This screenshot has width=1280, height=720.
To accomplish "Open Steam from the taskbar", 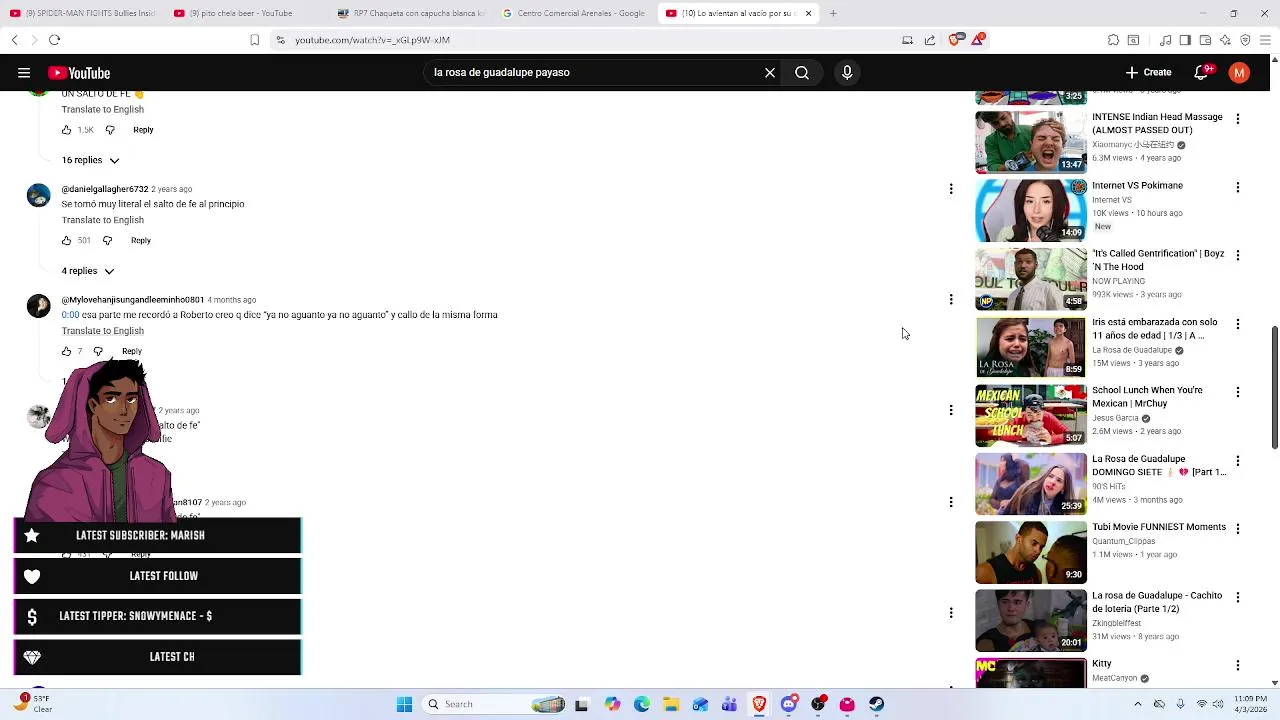I will tap(876, 705).
